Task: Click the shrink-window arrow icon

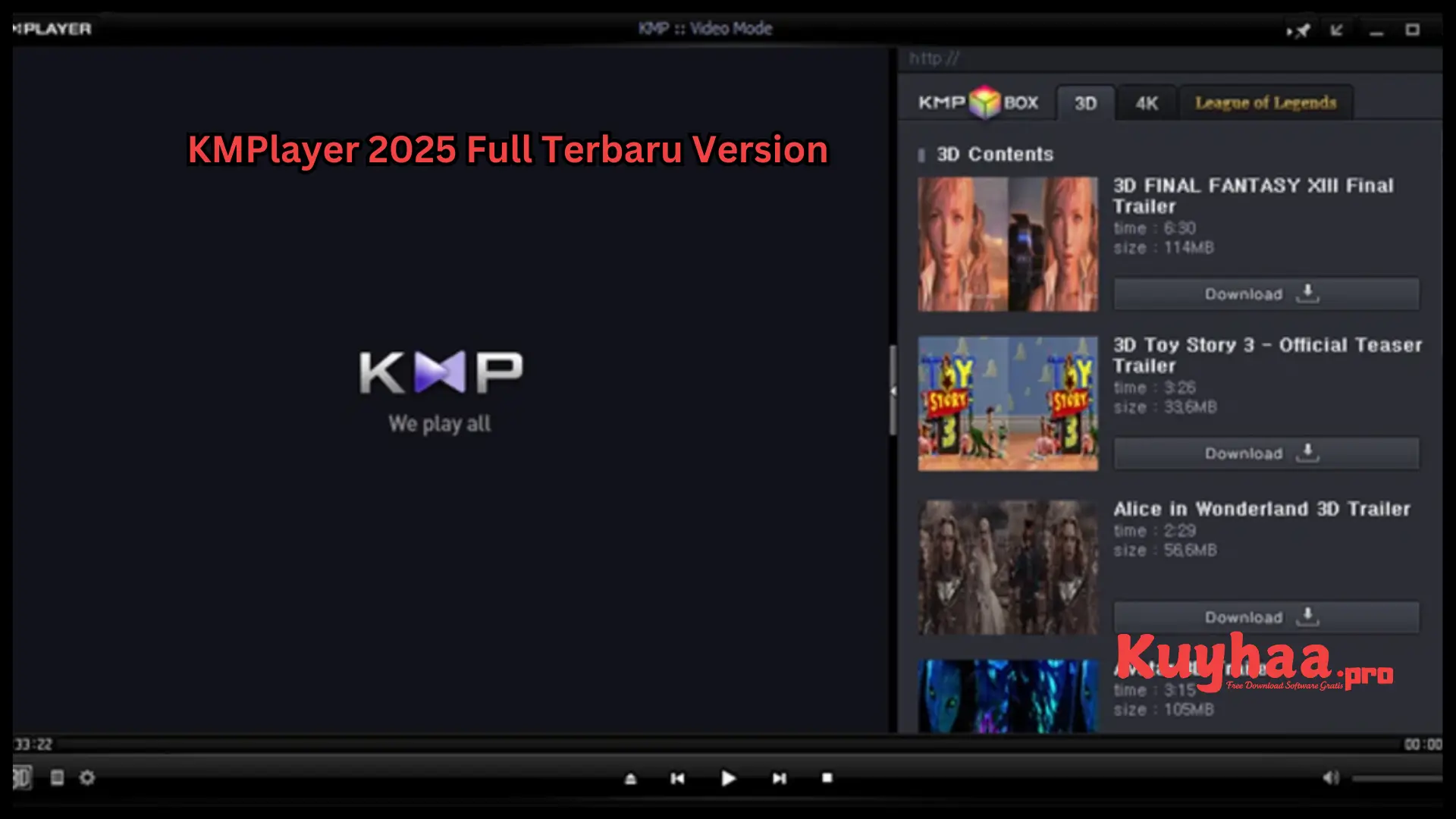Action: pyautogui.click(x=1337, y=30)
